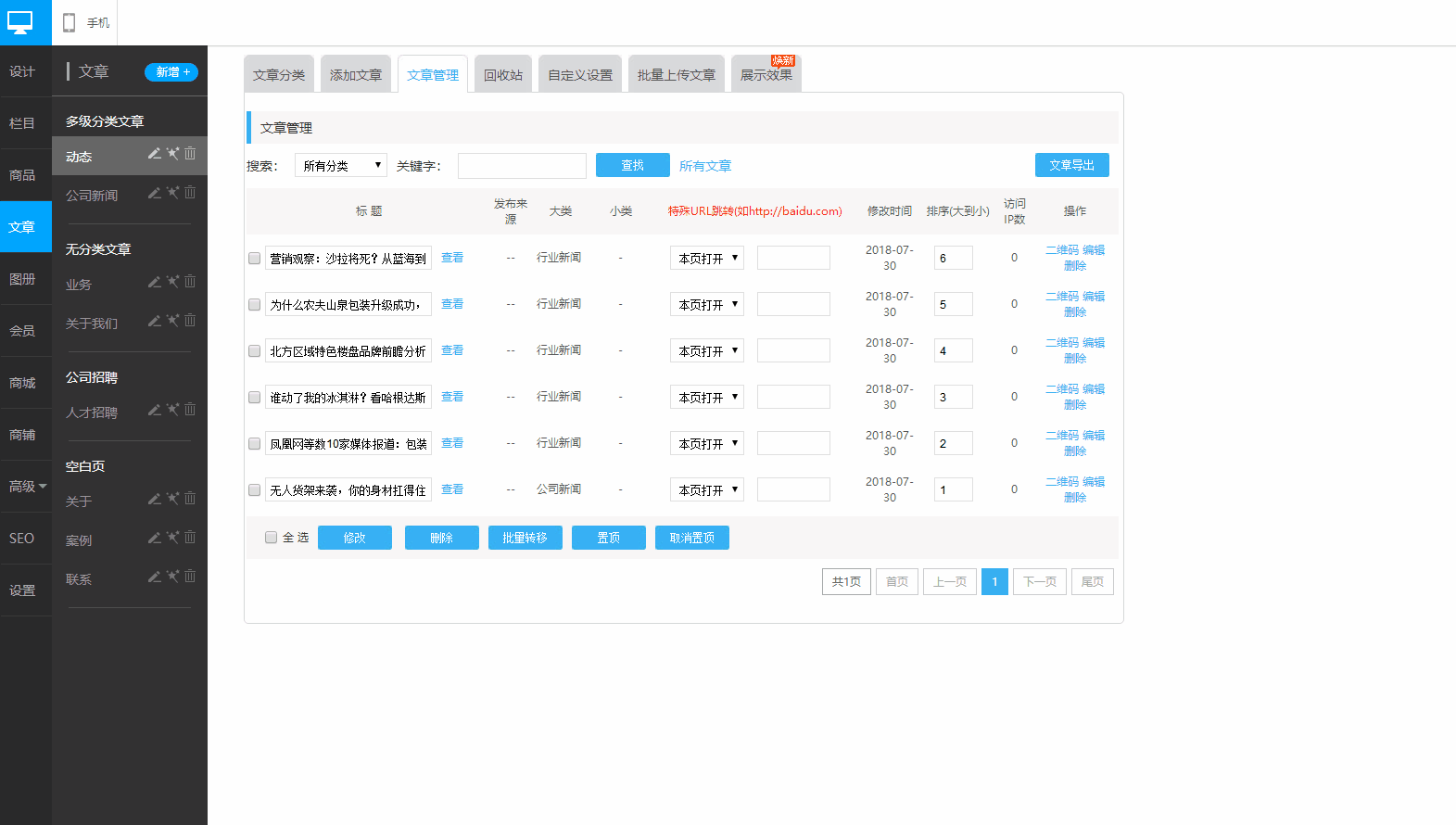Click trash icon beside 人才招聘
Viewport: 1456px width, 825px height.
coord(190,409)
